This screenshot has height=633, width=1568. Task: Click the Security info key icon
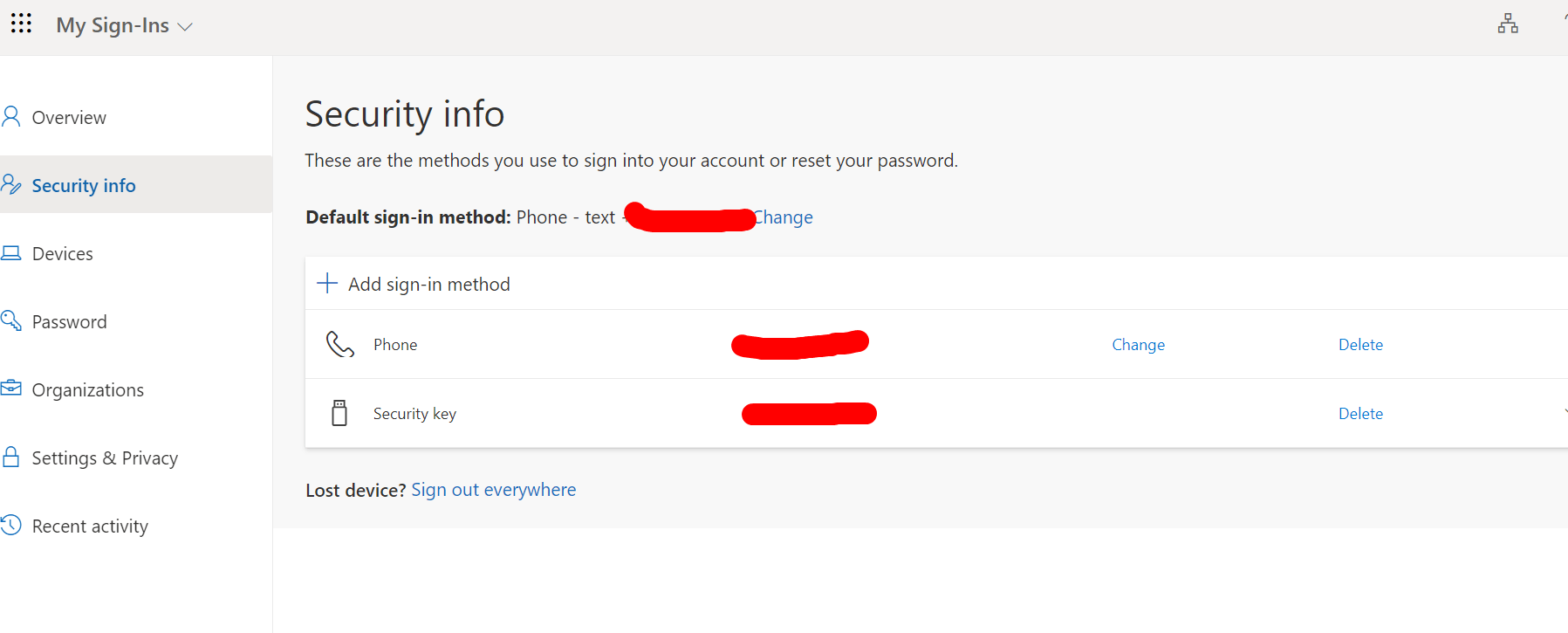pyautogui.click(x=11, y=184)
